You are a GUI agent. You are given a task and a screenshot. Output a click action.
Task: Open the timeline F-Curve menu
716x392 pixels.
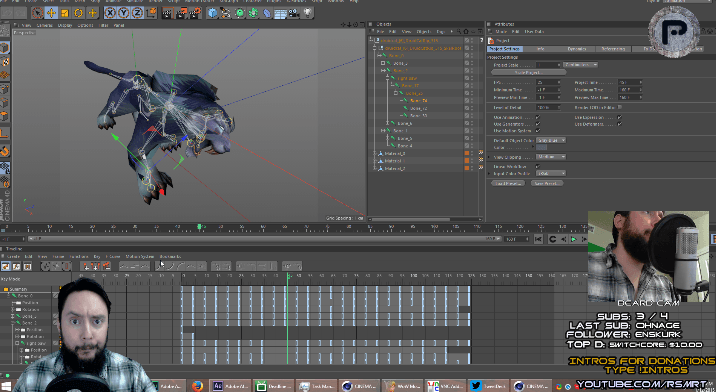(112, 256)
